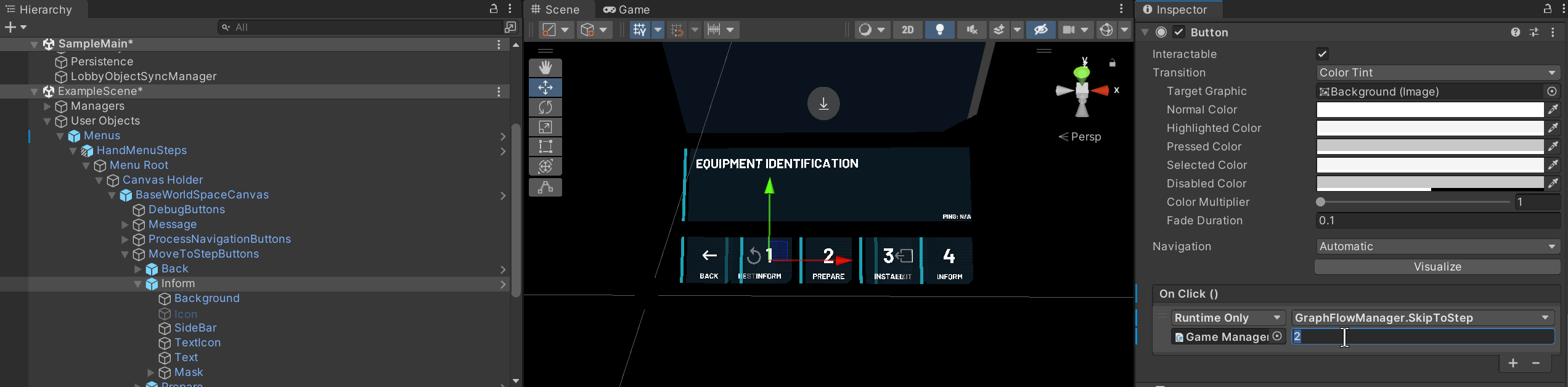The image size is (1568, 387).
Task: Uncheck the Interactable checkbox
Action: coord(1322,54)
